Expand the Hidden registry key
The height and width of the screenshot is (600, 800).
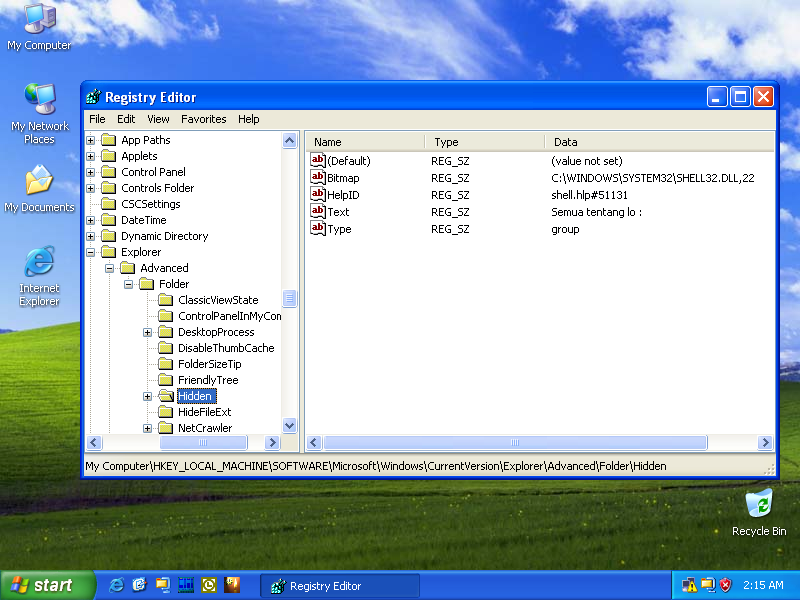(x=148, y=396)
